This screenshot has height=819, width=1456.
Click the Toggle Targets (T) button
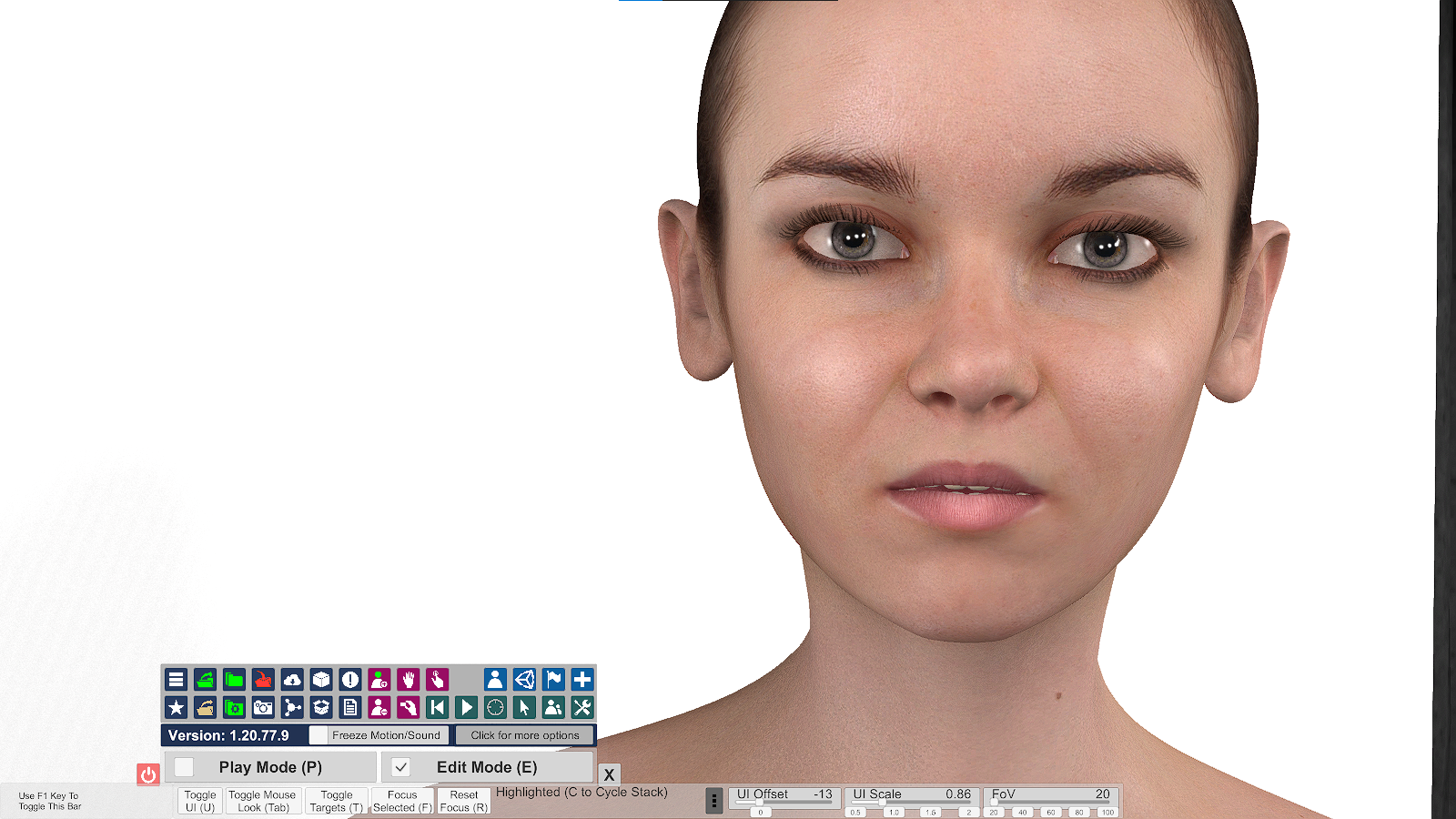click(x=336, y=801)
